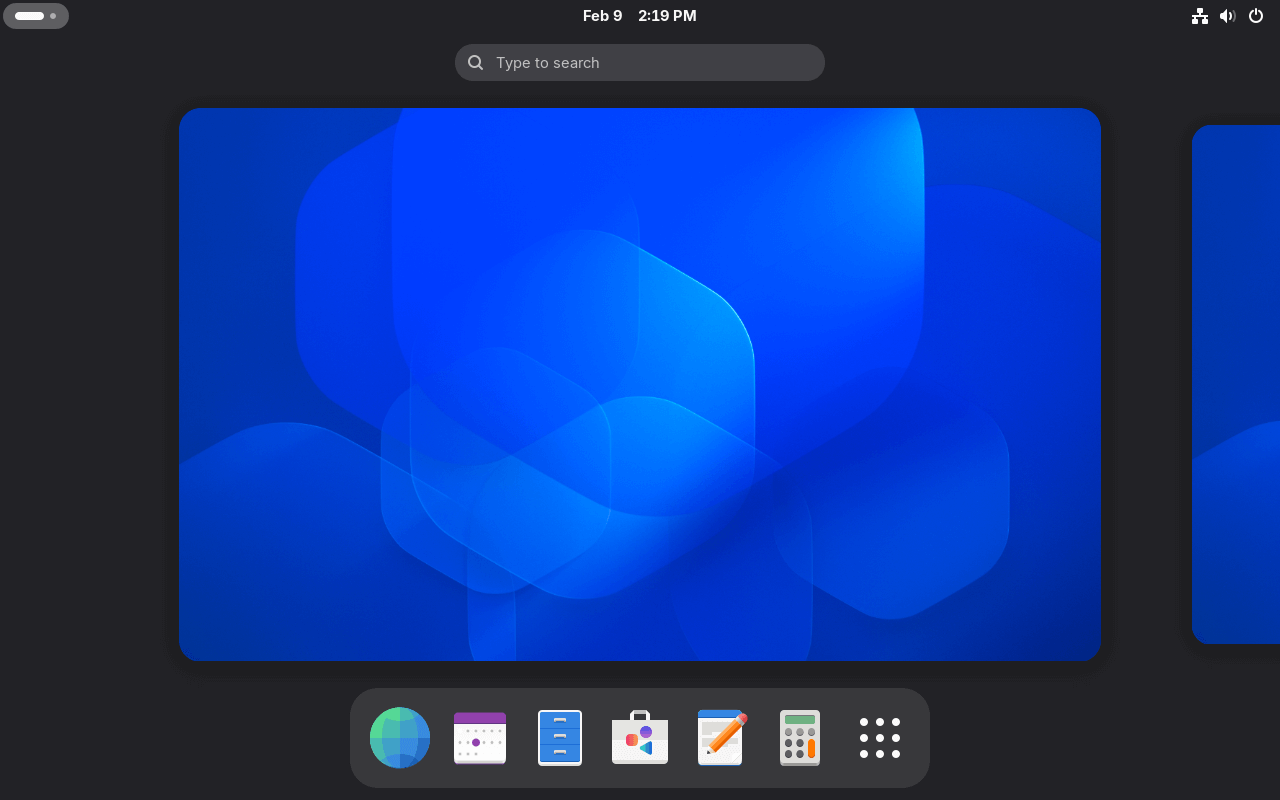Click the elongated active workspace indicator
Image resolution: width=1280 pixels, height=800 pixels.
tap(29, 16)
